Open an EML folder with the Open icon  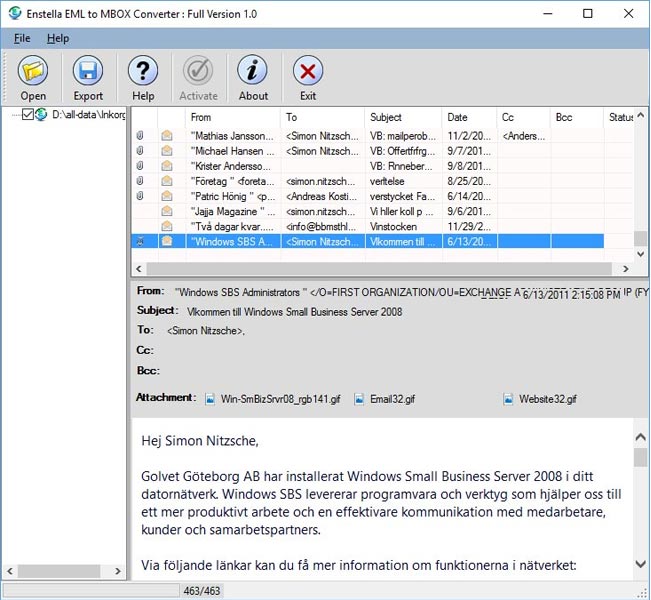[33, 71]
